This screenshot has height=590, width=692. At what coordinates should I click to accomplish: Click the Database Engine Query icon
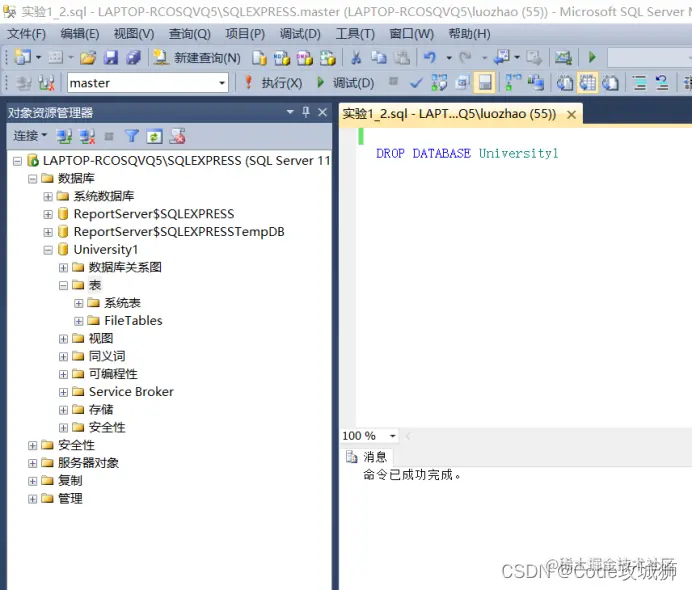(260, 58)
